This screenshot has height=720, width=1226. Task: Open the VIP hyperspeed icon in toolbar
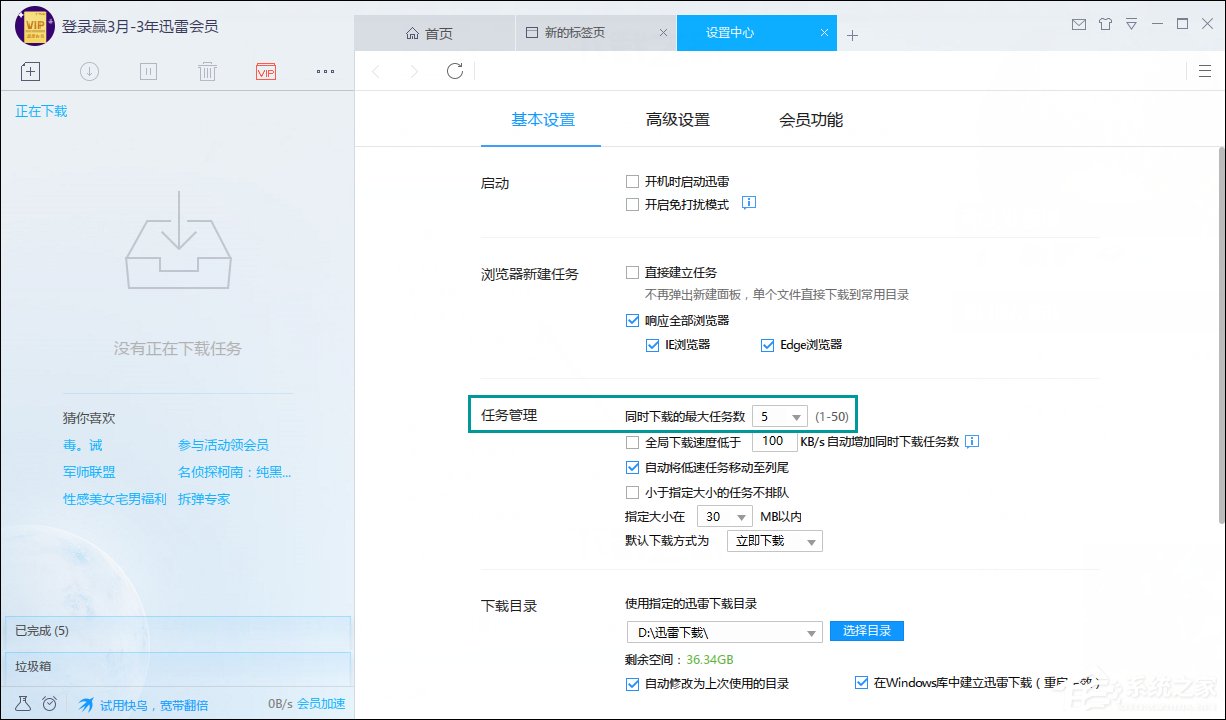pyautogui.click(x=265, y=71)
